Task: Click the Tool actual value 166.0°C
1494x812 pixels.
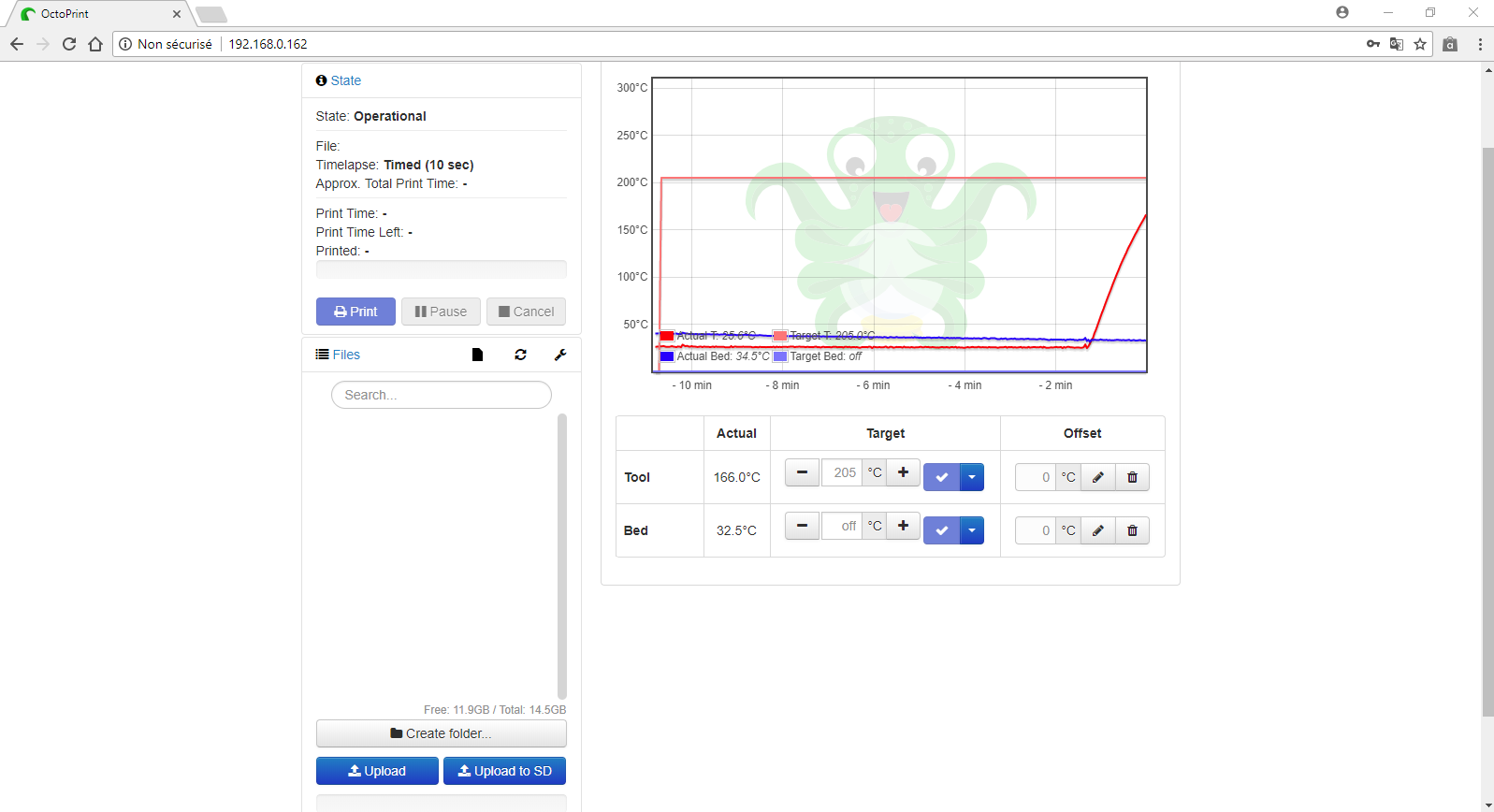Action: click(x=737, y=477)
